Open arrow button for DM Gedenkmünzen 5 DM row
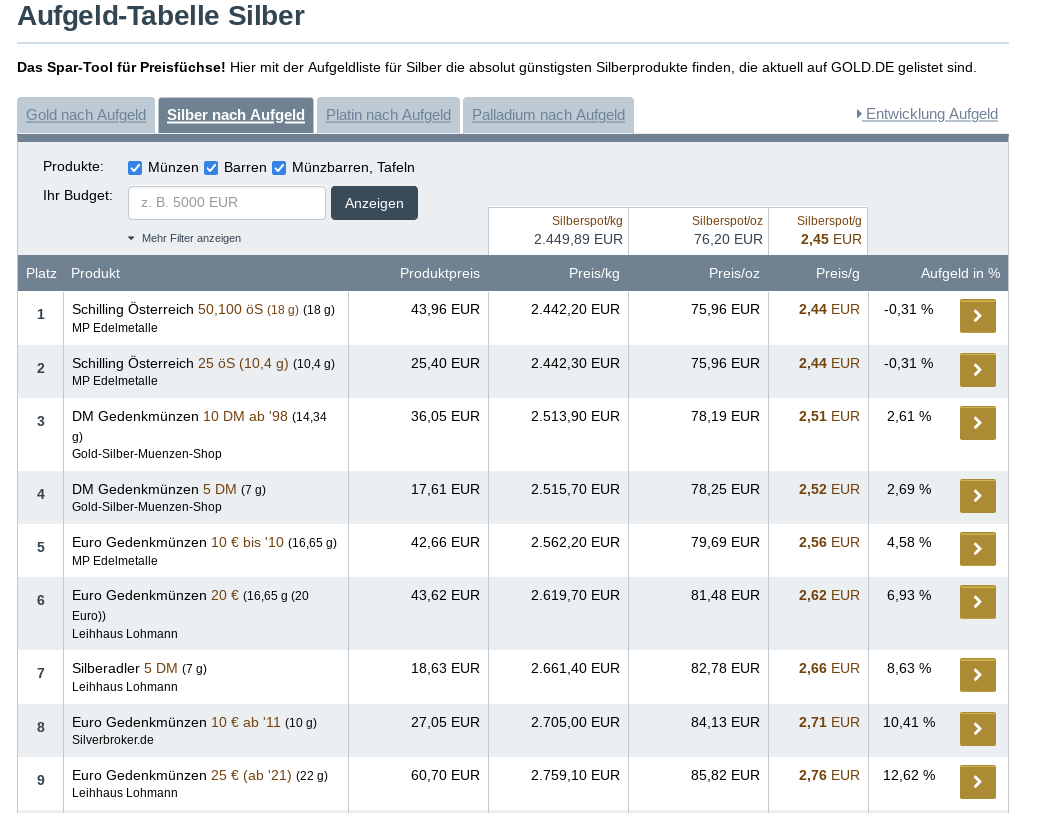 (977, 496)
